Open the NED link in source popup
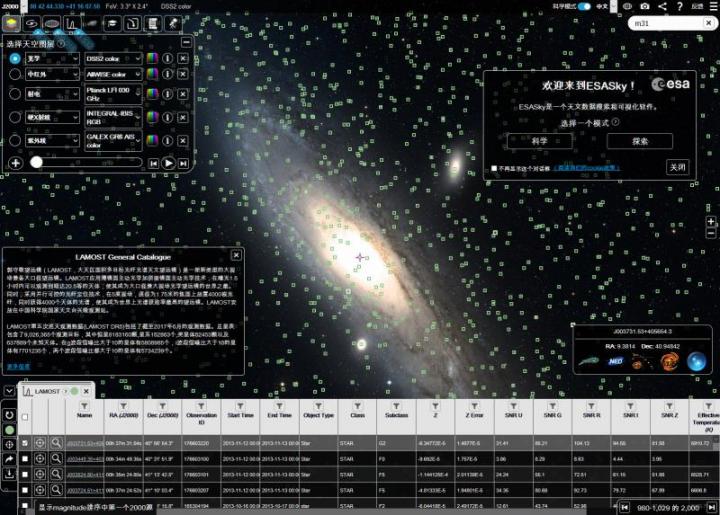 pyautogui.click(x=615, y=361)
